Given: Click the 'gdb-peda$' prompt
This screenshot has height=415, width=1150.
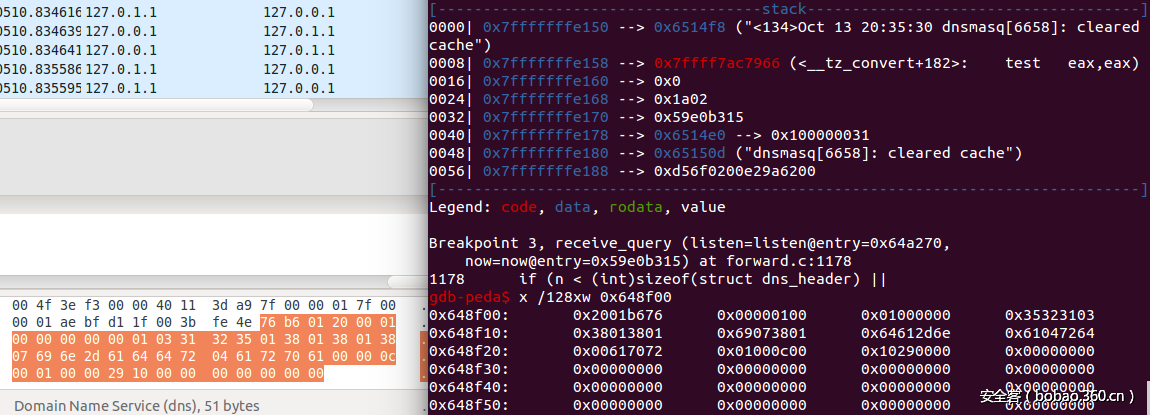Looking at the screenshot, I should (469, 297).
